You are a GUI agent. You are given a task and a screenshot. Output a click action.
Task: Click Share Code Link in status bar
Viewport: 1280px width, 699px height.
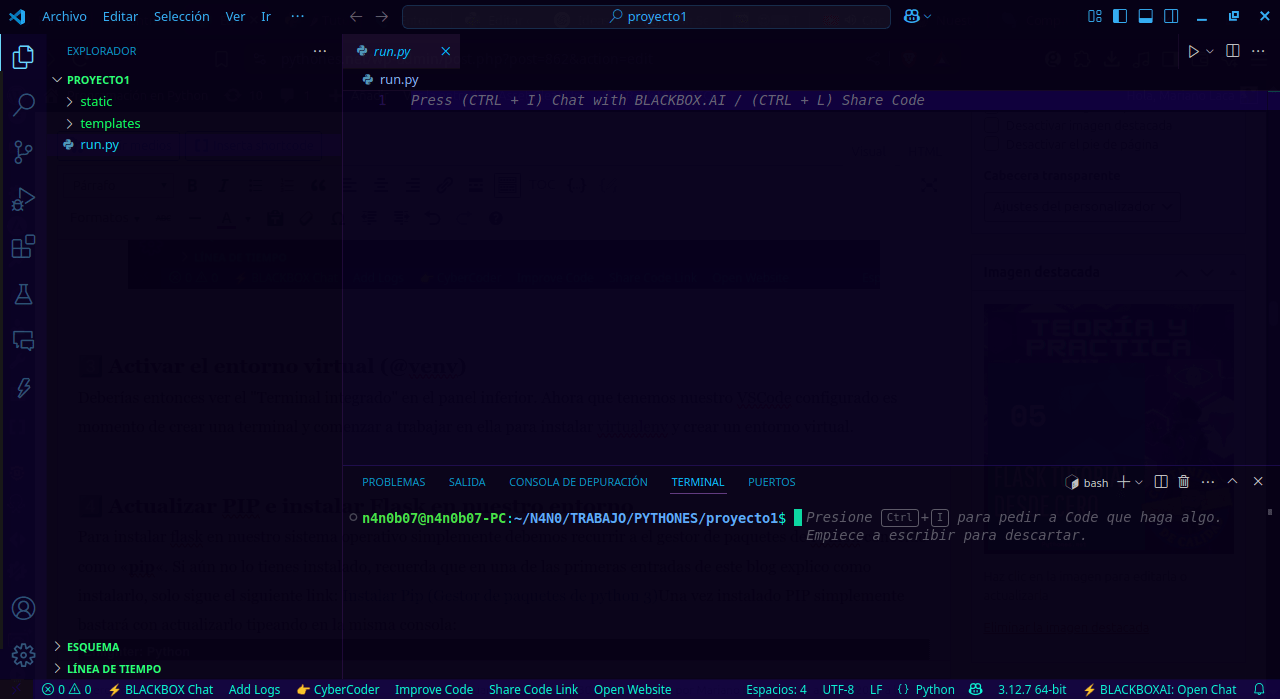(533, 690)
